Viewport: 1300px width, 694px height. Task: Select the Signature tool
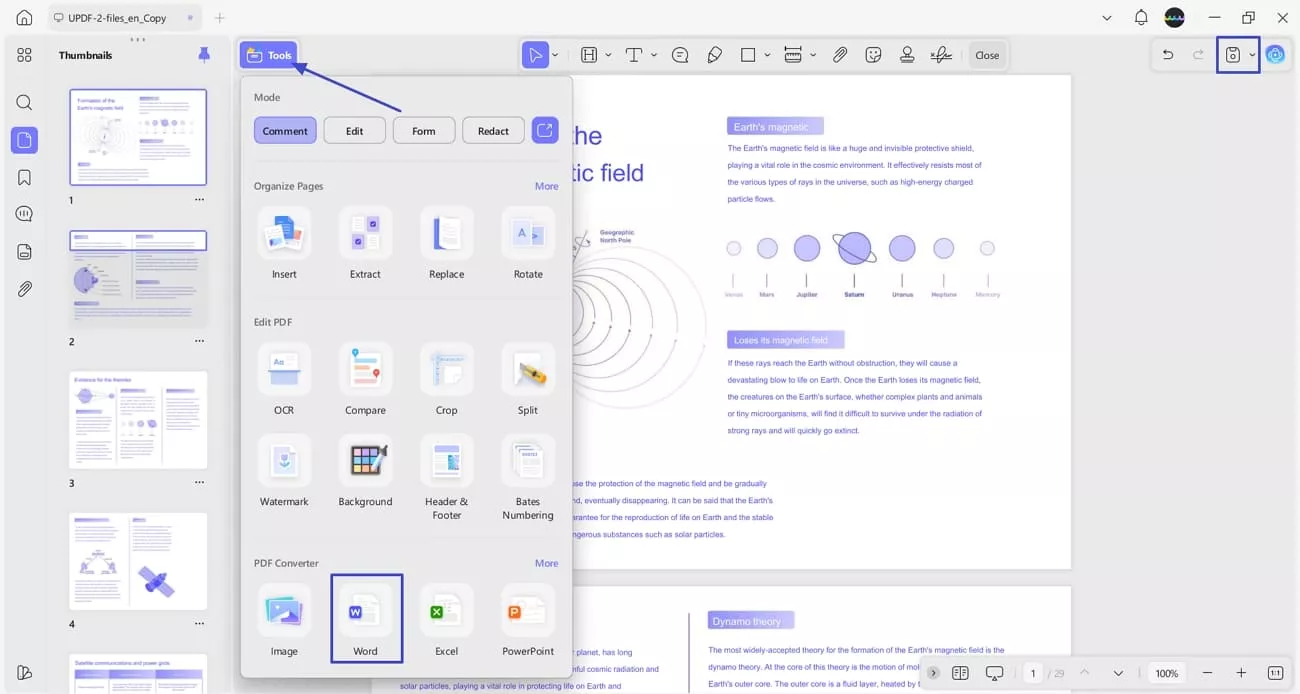tap(940, 55)
